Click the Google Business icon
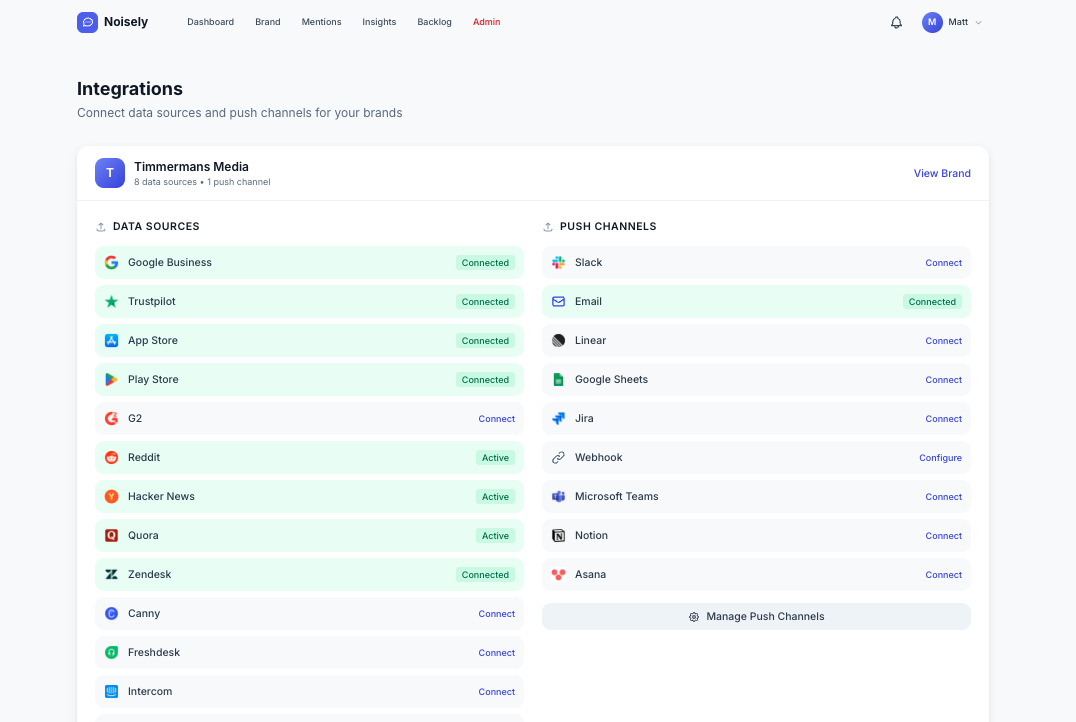Screen dimensions: 1076x722 coord(111,263)
